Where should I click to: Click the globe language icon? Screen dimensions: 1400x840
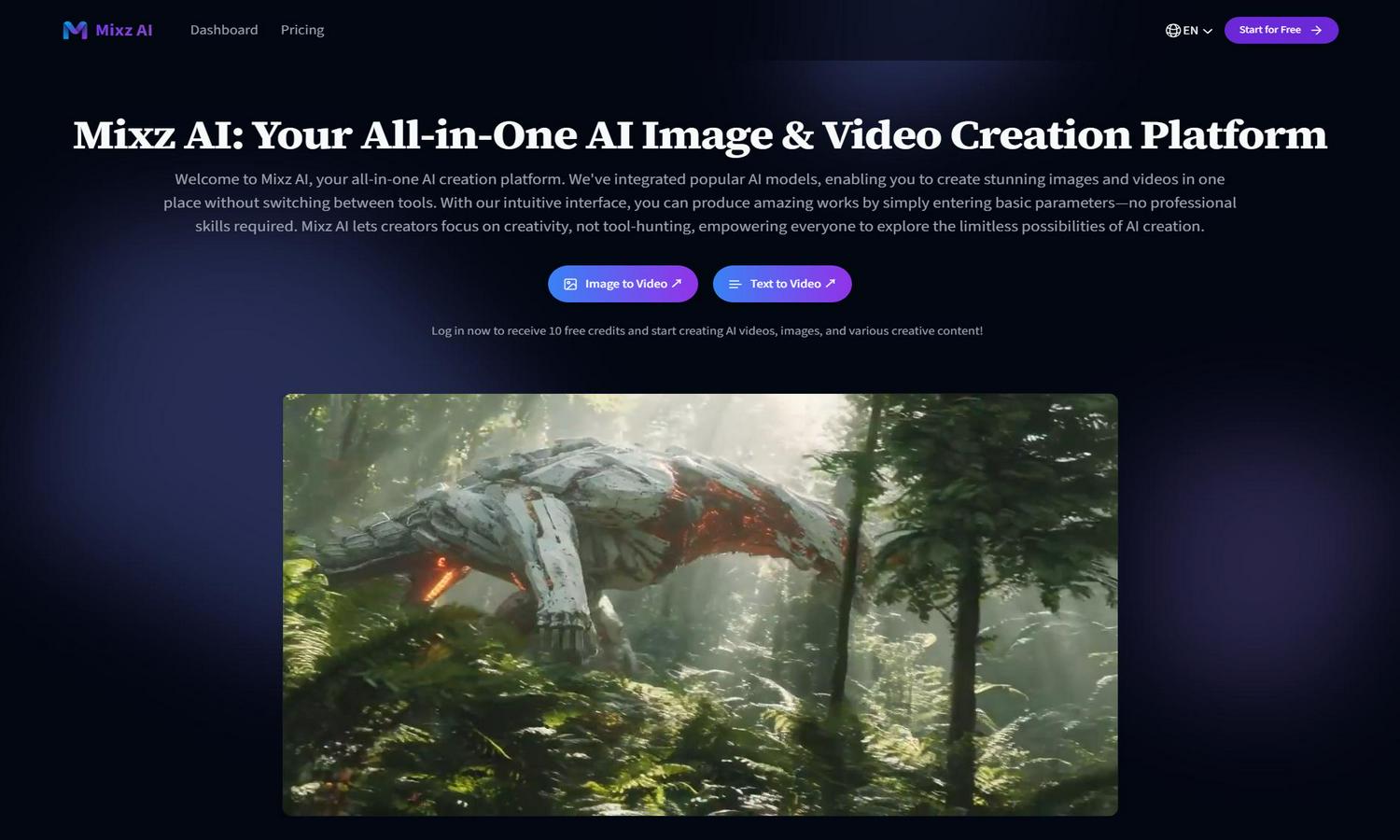click(x=1173, y=31)
